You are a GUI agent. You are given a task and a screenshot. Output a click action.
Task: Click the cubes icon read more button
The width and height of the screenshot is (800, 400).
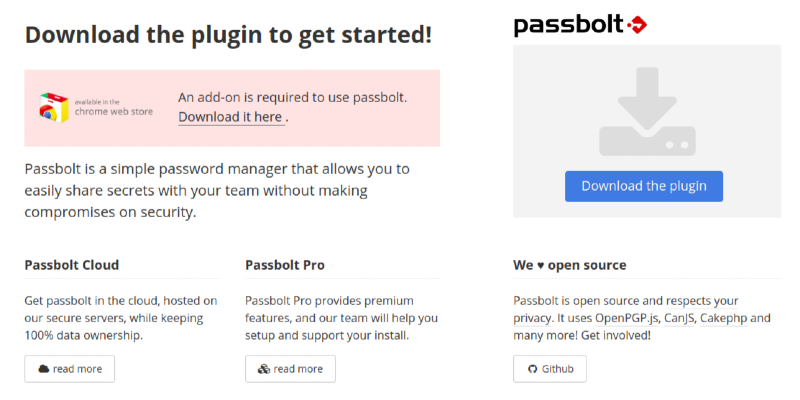pos(290,369)
